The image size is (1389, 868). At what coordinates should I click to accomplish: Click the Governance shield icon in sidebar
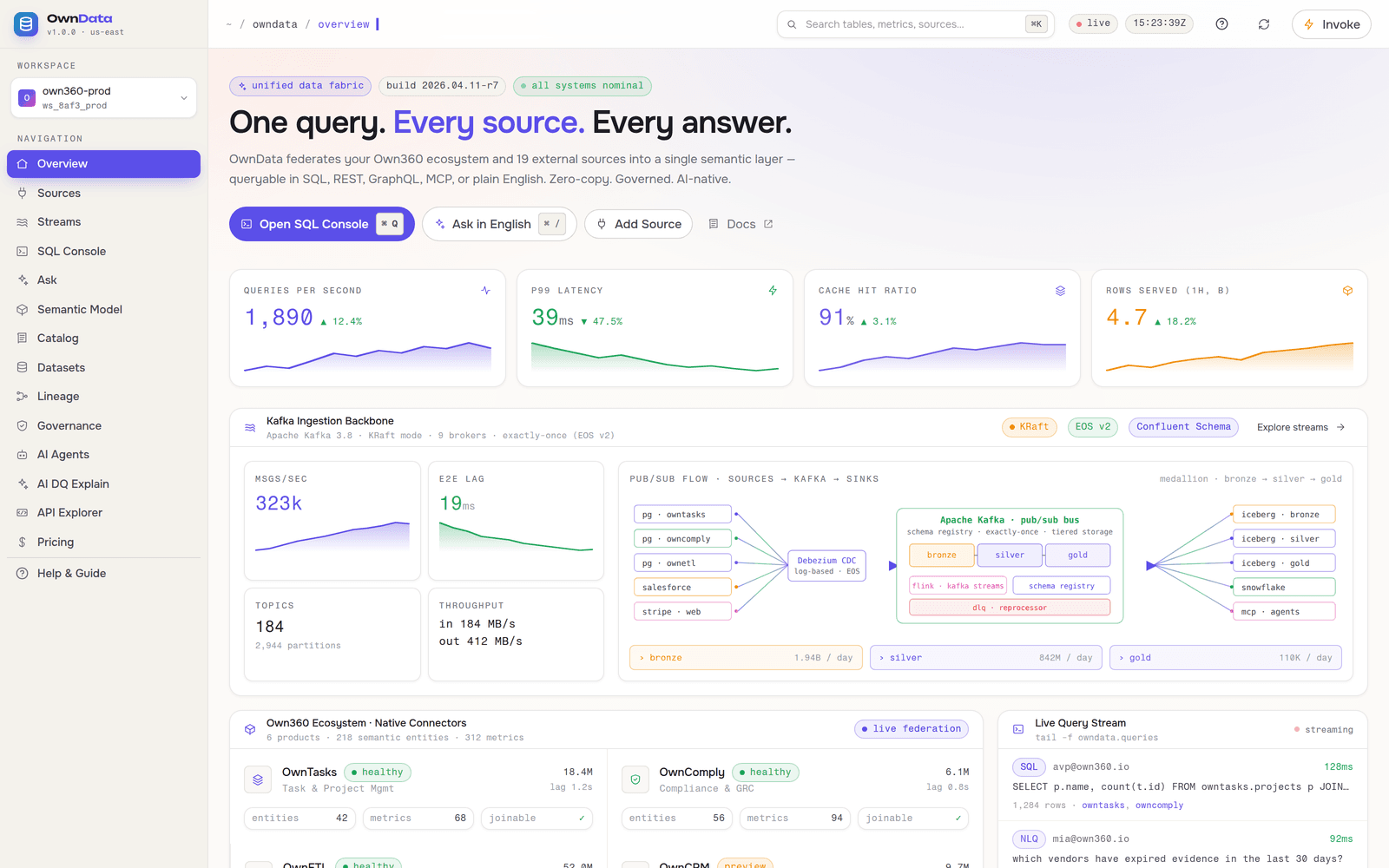click(x=23, y=426)
